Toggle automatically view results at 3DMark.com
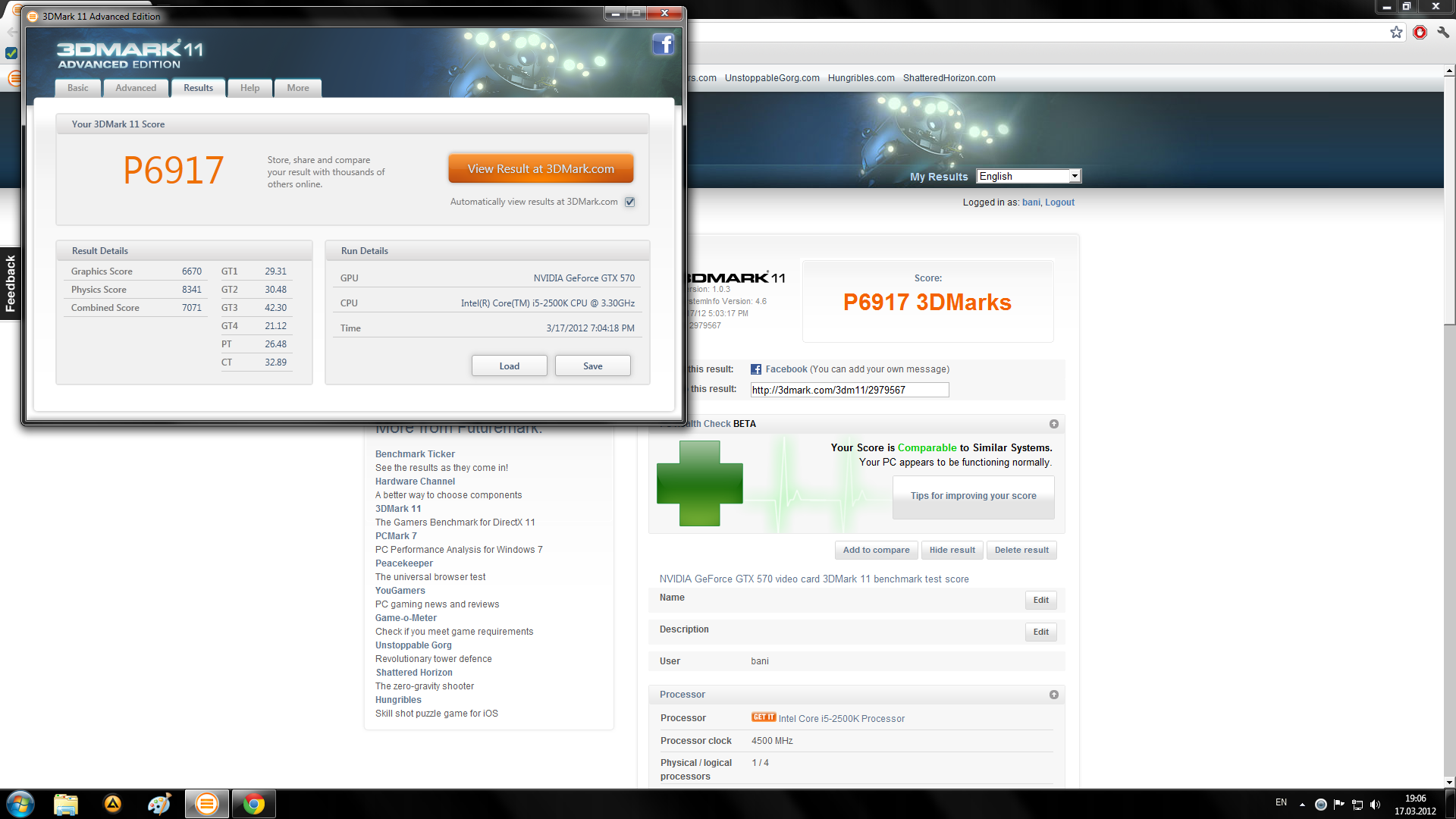Image resolution: width=1456 pixels, height=819 pixels. pyautogui.click(x=630, y=202)
